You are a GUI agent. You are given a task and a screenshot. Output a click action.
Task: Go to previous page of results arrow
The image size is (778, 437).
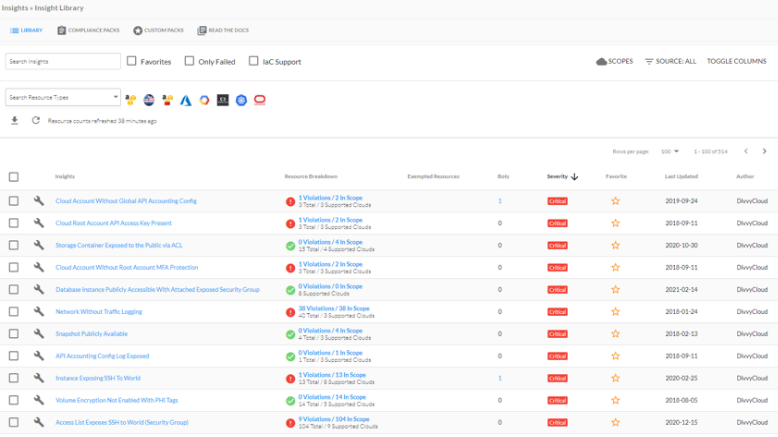pyautogui.click(x=746, y=151)
